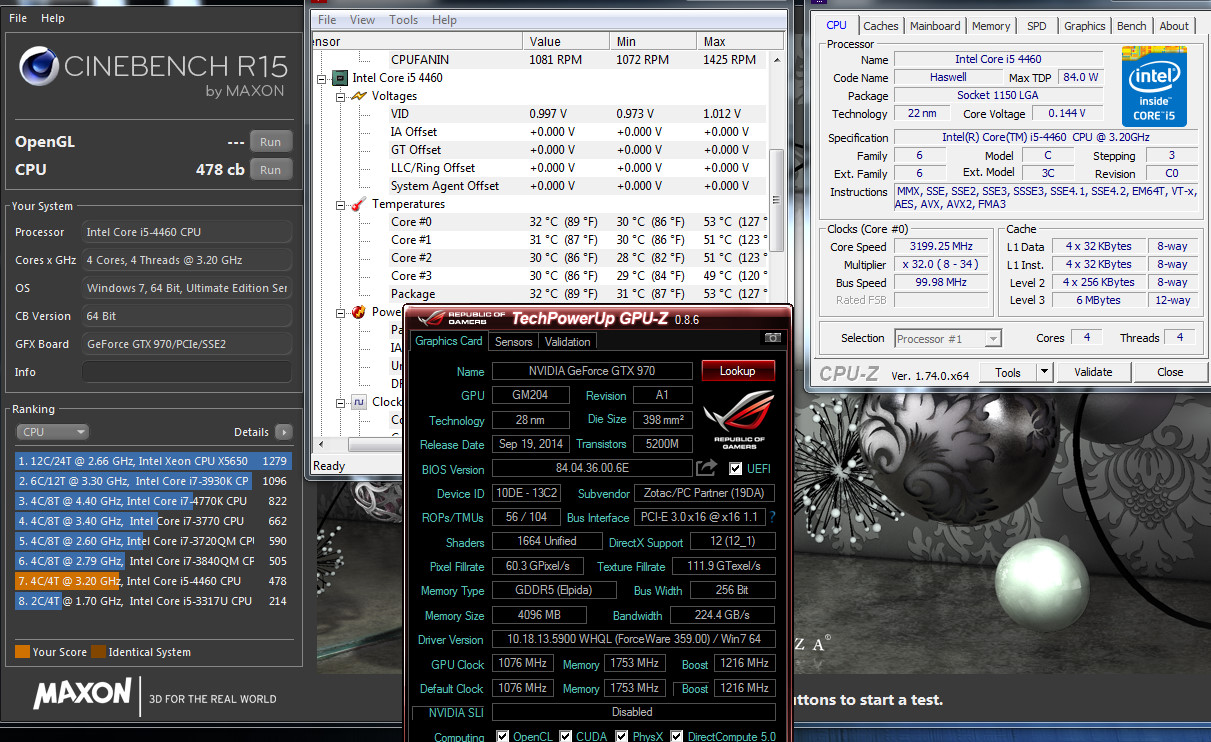Open the Mainboard tab in CPU-Z
The height and width of the screenshot is (742, 1211).
coord(935,26)
